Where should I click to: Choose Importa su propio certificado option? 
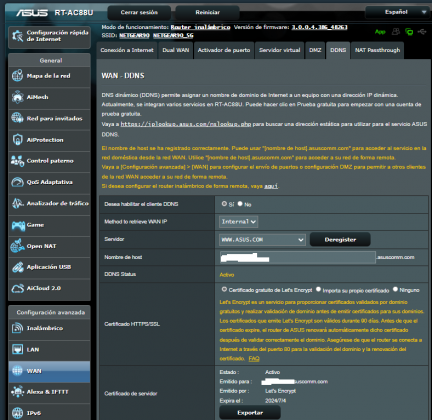click(x=318, y=289)
